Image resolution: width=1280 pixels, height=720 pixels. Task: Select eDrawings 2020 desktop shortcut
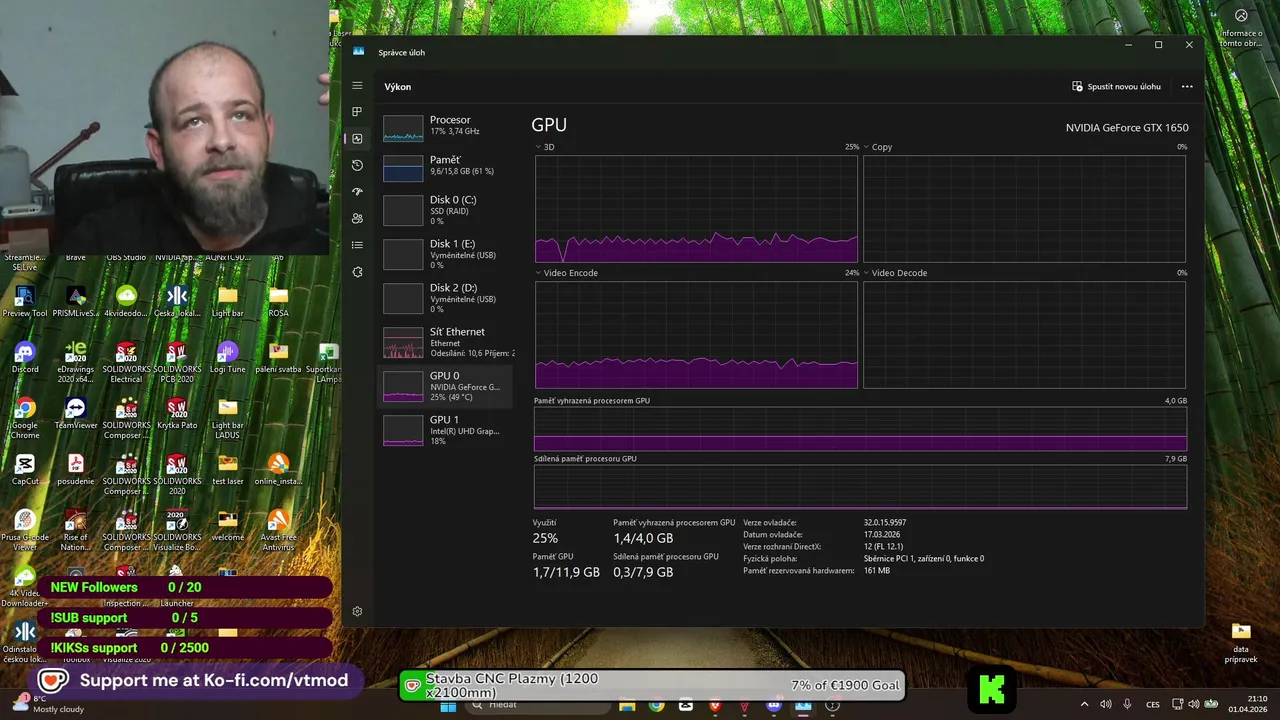[76, 362]
